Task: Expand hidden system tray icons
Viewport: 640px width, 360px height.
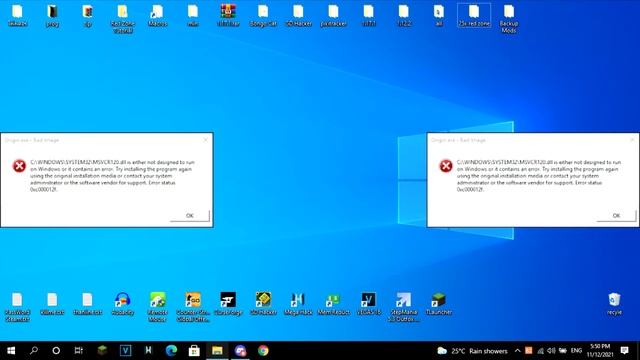Action: click(518, 351)
